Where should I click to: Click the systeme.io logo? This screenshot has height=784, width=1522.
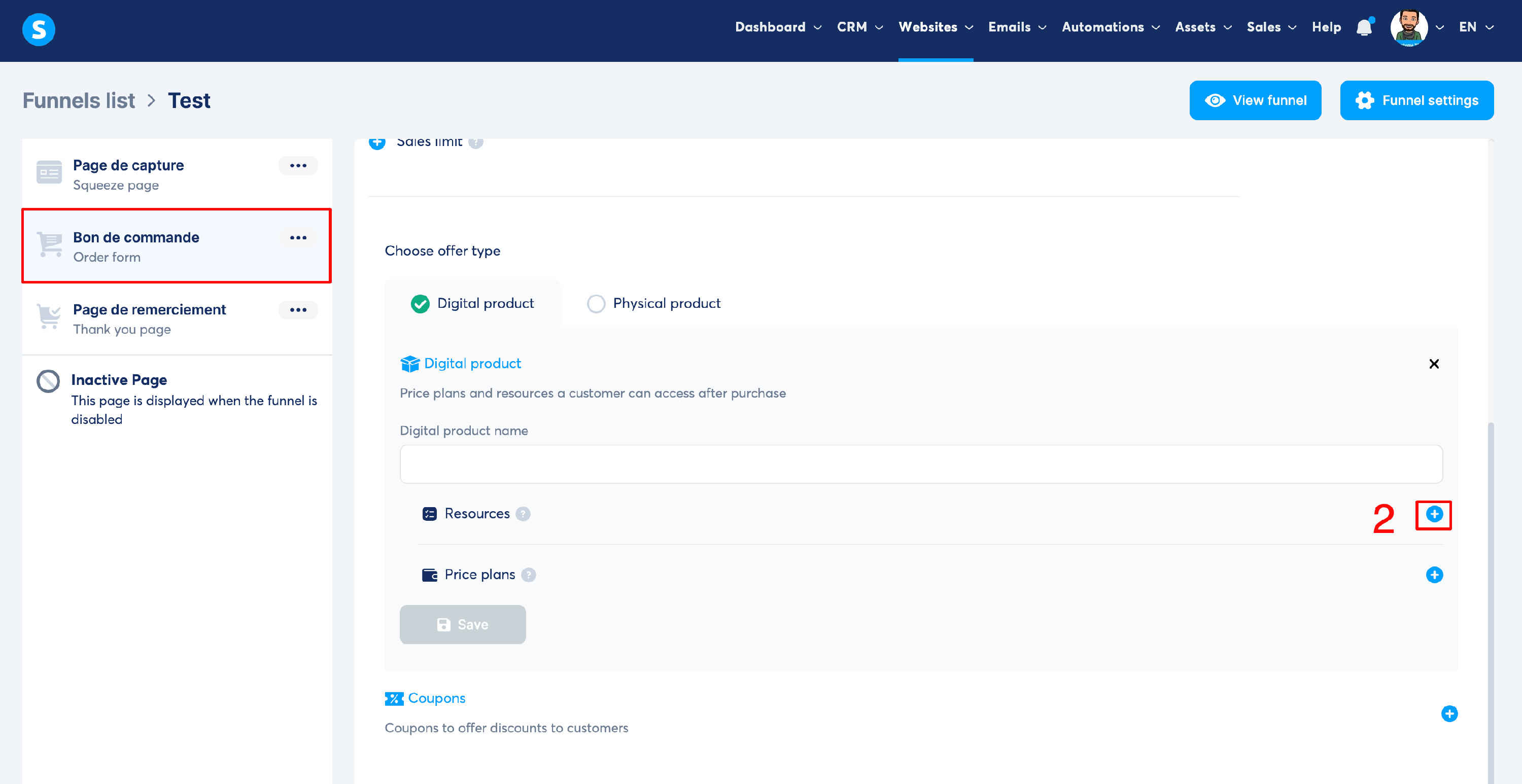point(39,29)
